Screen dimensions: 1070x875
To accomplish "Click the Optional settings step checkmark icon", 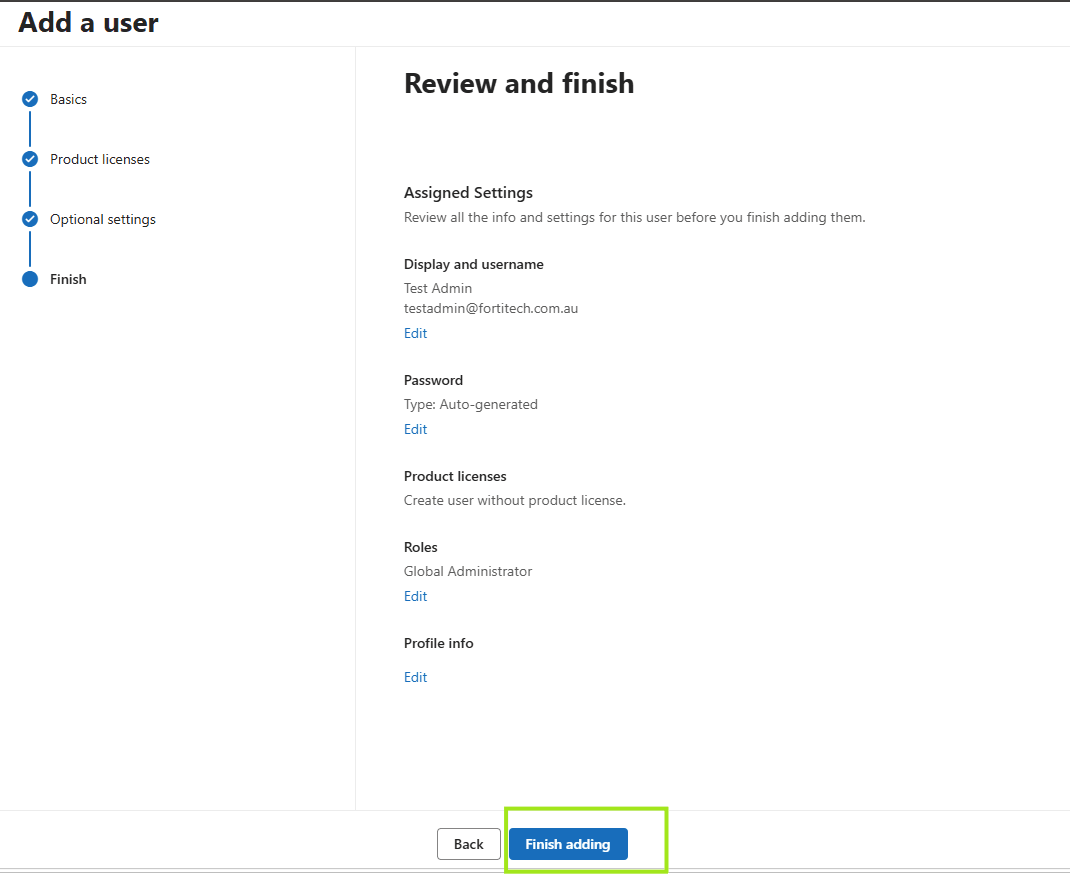I will [30, 220].
